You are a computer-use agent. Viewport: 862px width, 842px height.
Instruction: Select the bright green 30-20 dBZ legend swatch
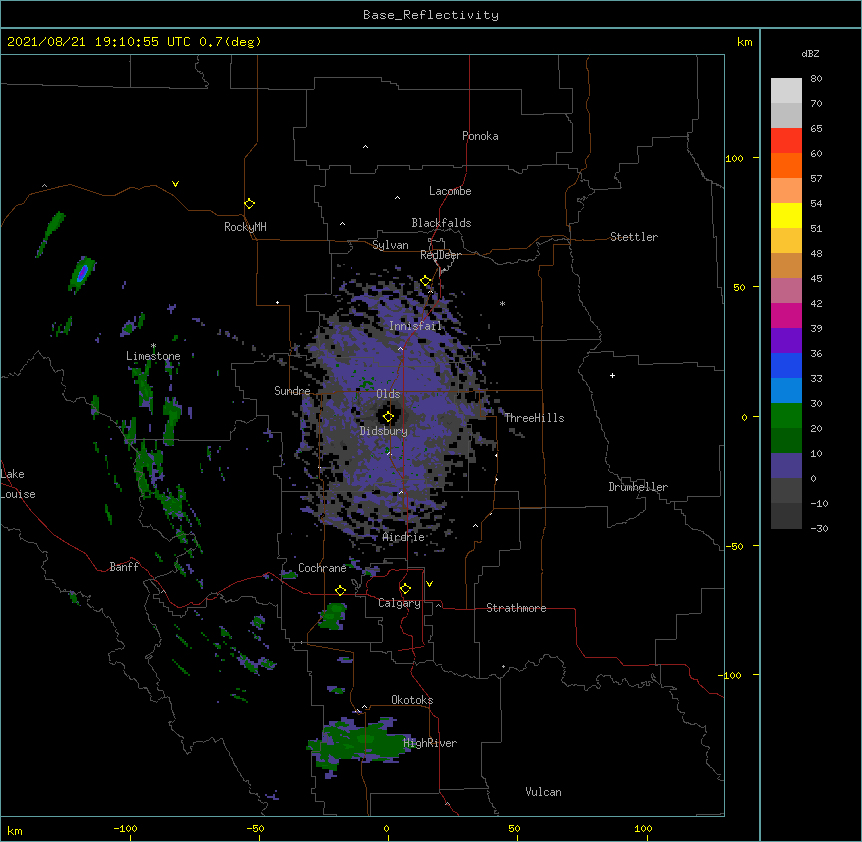coord(786,416)
